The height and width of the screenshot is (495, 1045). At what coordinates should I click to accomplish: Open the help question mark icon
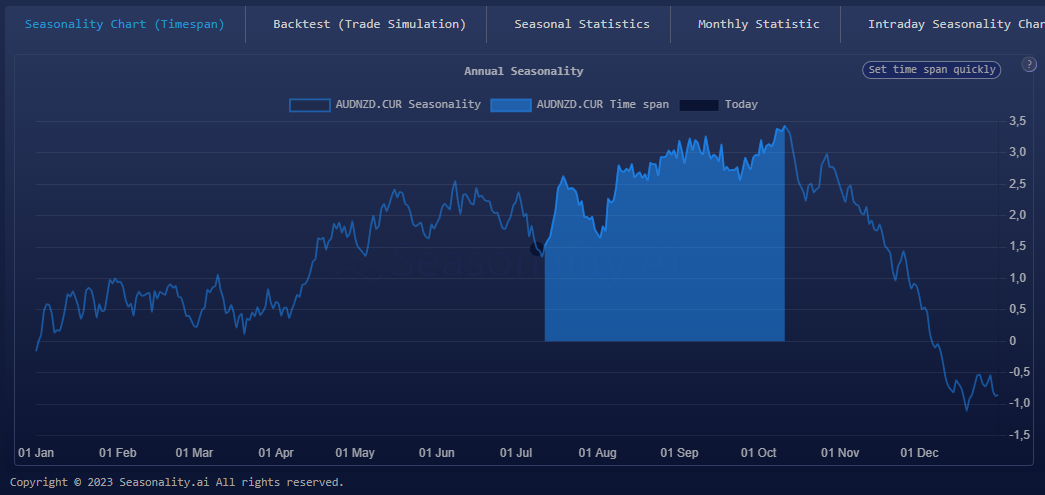click(x=1029, y=65)
